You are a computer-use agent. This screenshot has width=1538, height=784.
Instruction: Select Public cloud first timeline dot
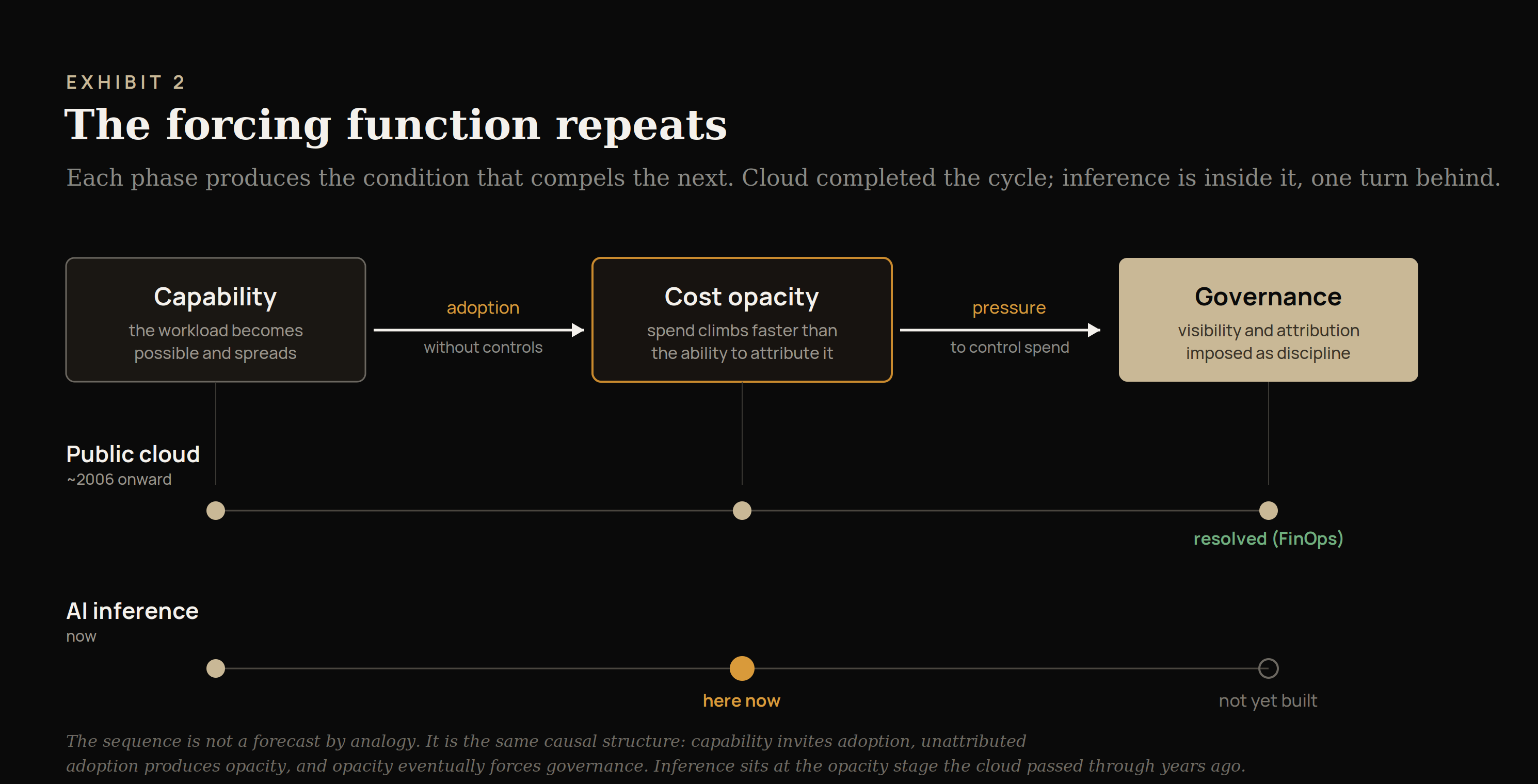coord(216,511)
